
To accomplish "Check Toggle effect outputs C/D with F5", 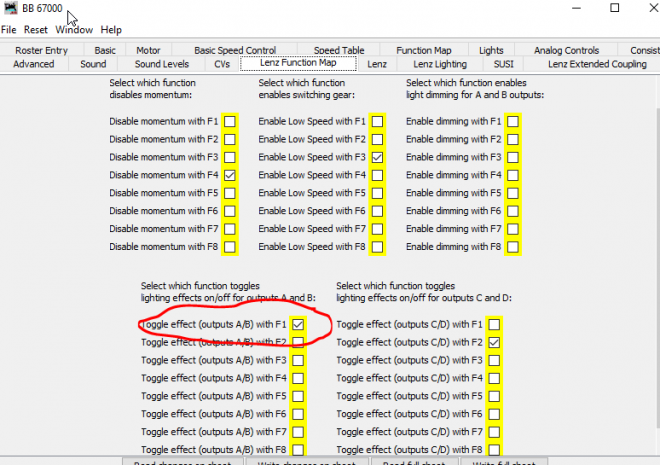I will point(494,396).
